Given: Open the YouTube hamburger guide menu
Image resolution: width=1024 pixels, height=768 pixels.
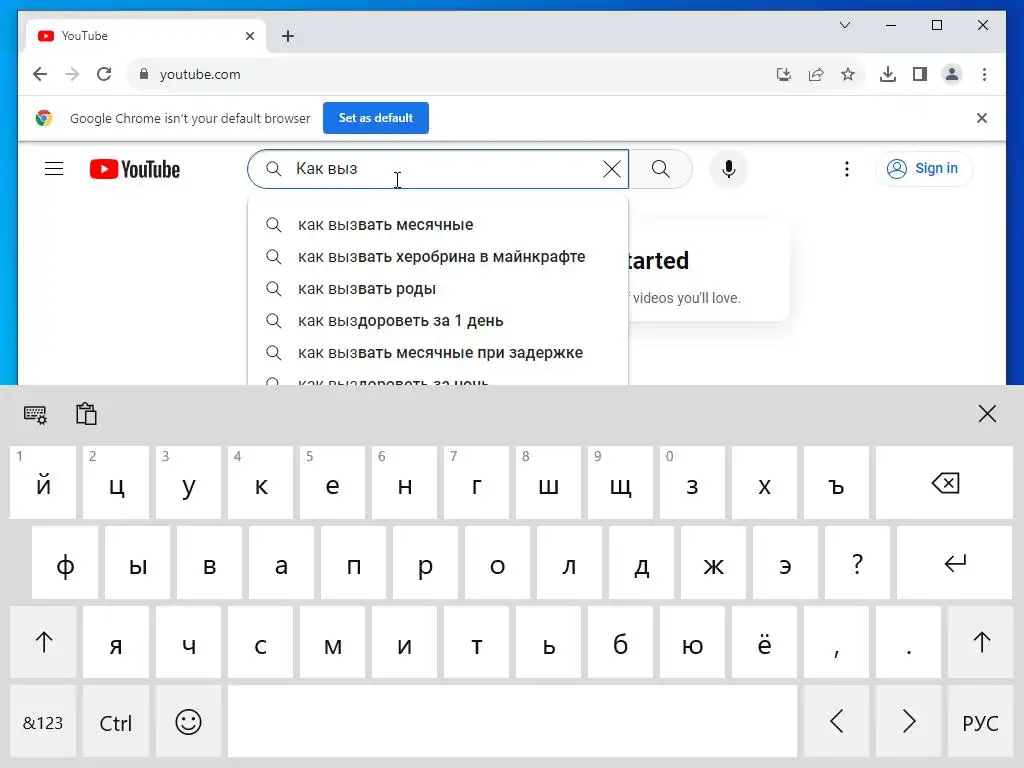Looking at the screenshot, I should pyautogui.click(x=54, y=169).
